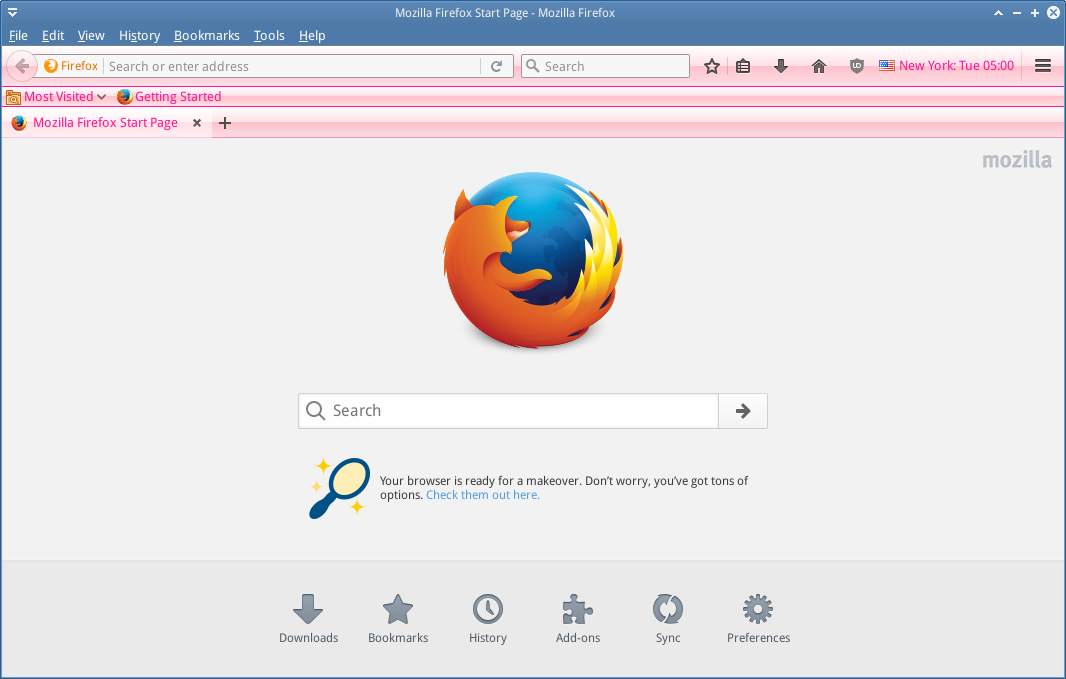Open Bookmarks from the start page

398,619
